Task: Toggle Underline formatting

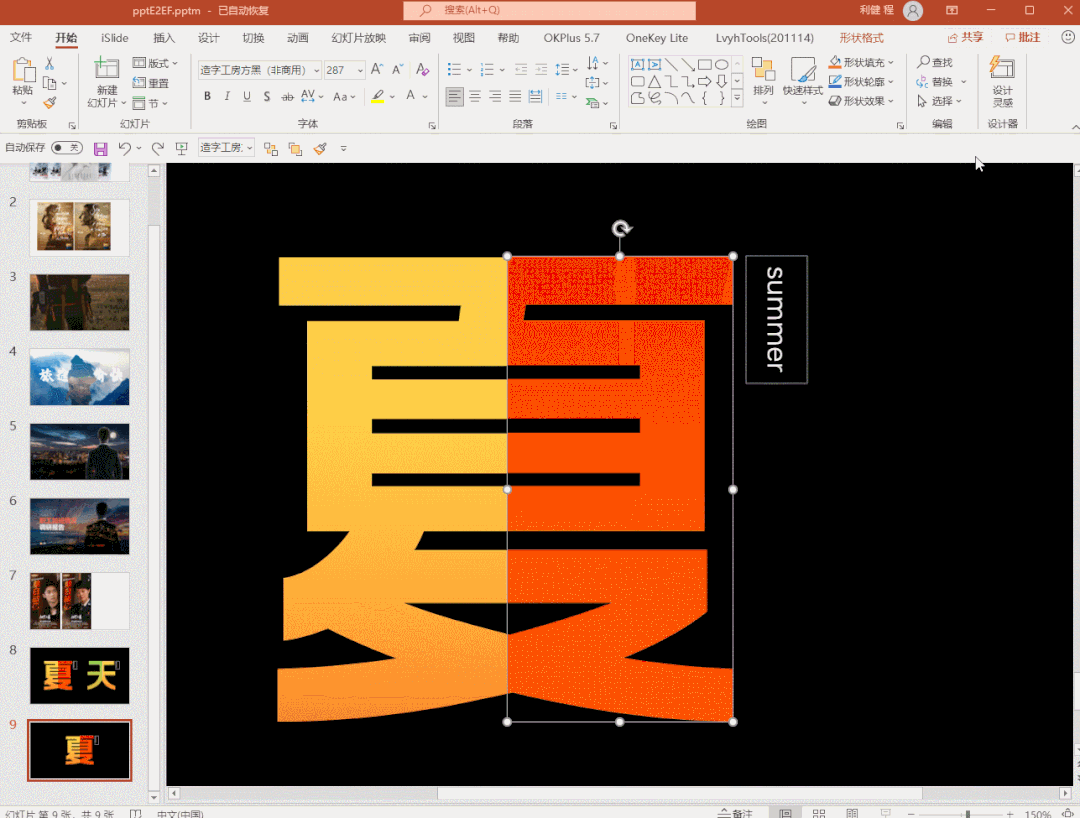Action: click(247, 96)
